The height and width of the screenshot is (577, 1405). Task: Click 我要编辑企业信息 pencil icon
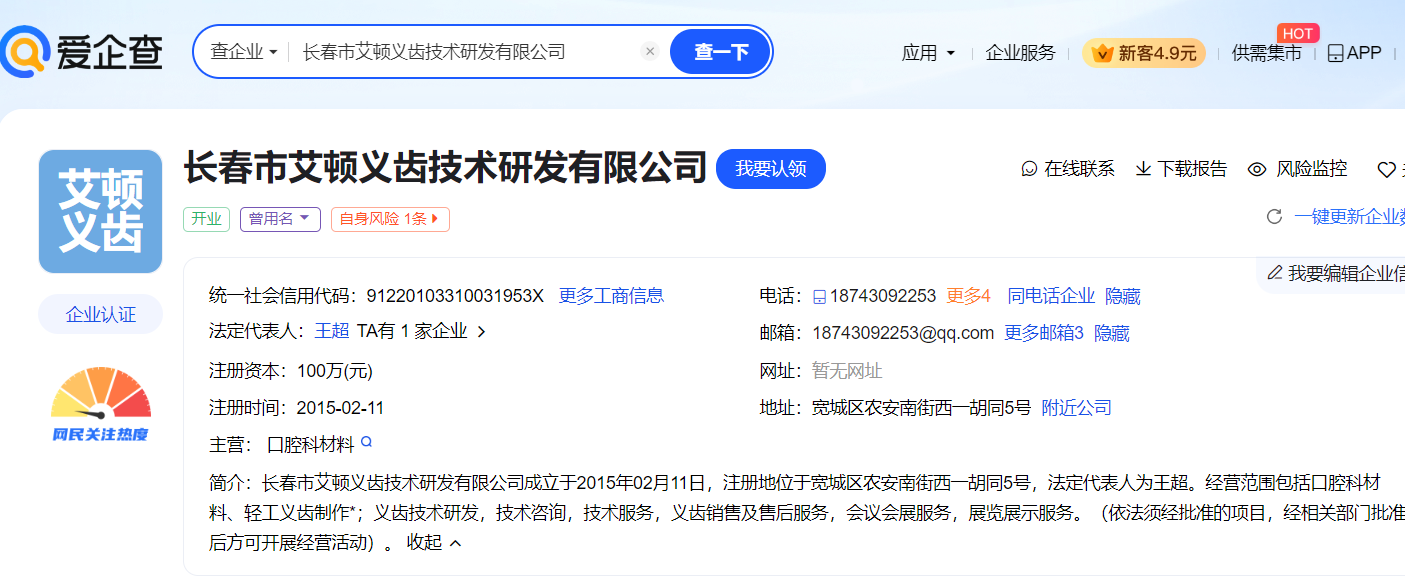(x=1275, y=273)
